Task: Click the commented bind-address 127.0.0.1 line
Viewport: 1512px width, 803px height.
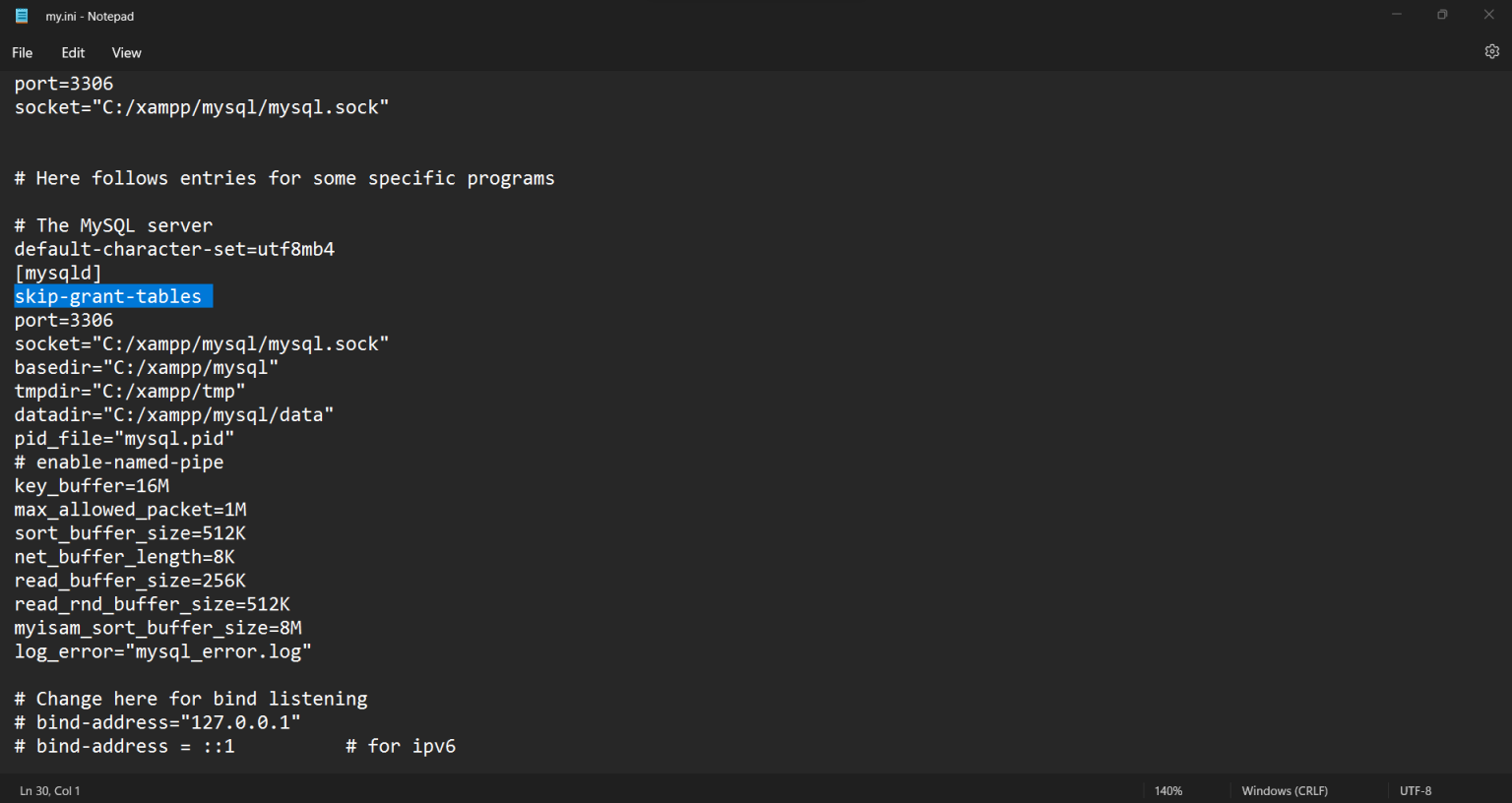Action: pyautogui.click(x=157, y=721)
